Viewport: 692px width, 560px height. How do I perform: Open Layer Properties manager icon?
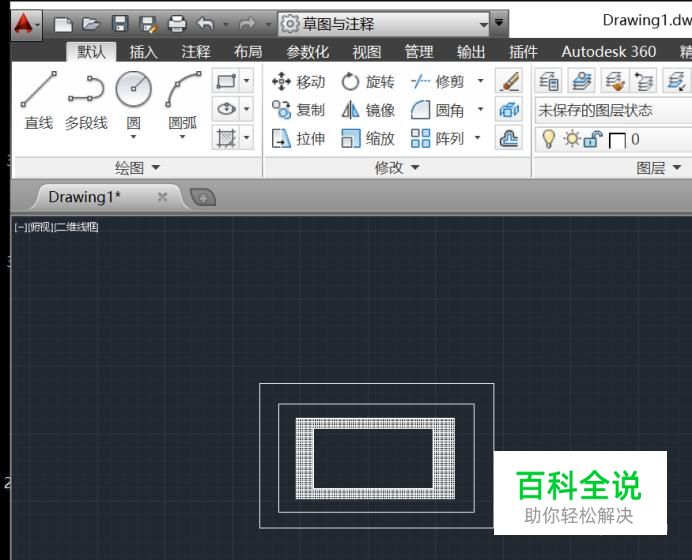[549, 81]
